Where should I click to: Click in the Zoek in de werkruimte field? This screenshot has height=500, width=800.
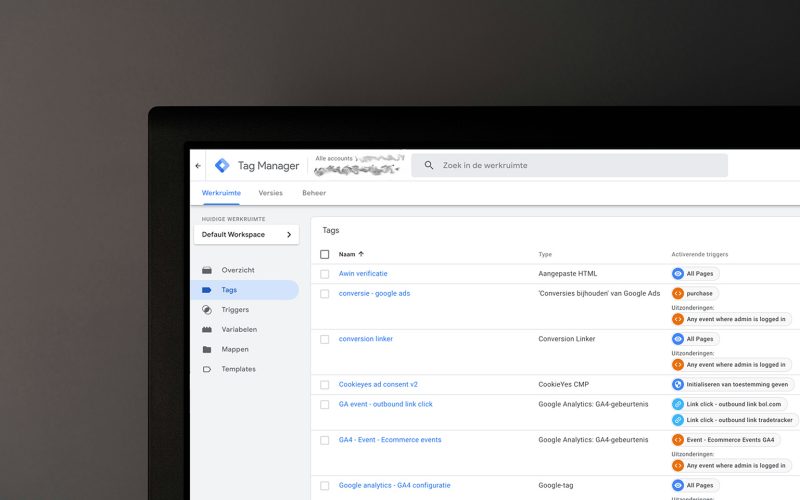pyautogui.click(x=569, y=165)
